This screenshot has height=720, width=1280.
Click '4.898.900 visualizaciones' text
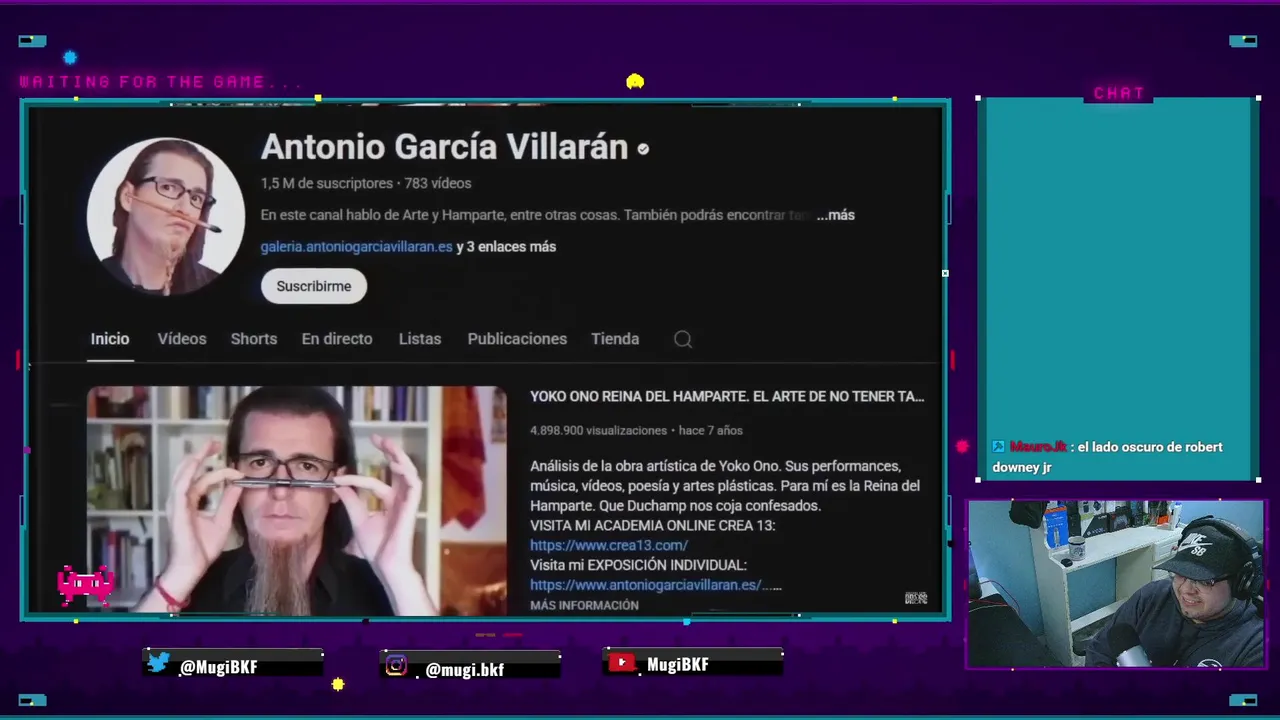(x=598, y=431)
